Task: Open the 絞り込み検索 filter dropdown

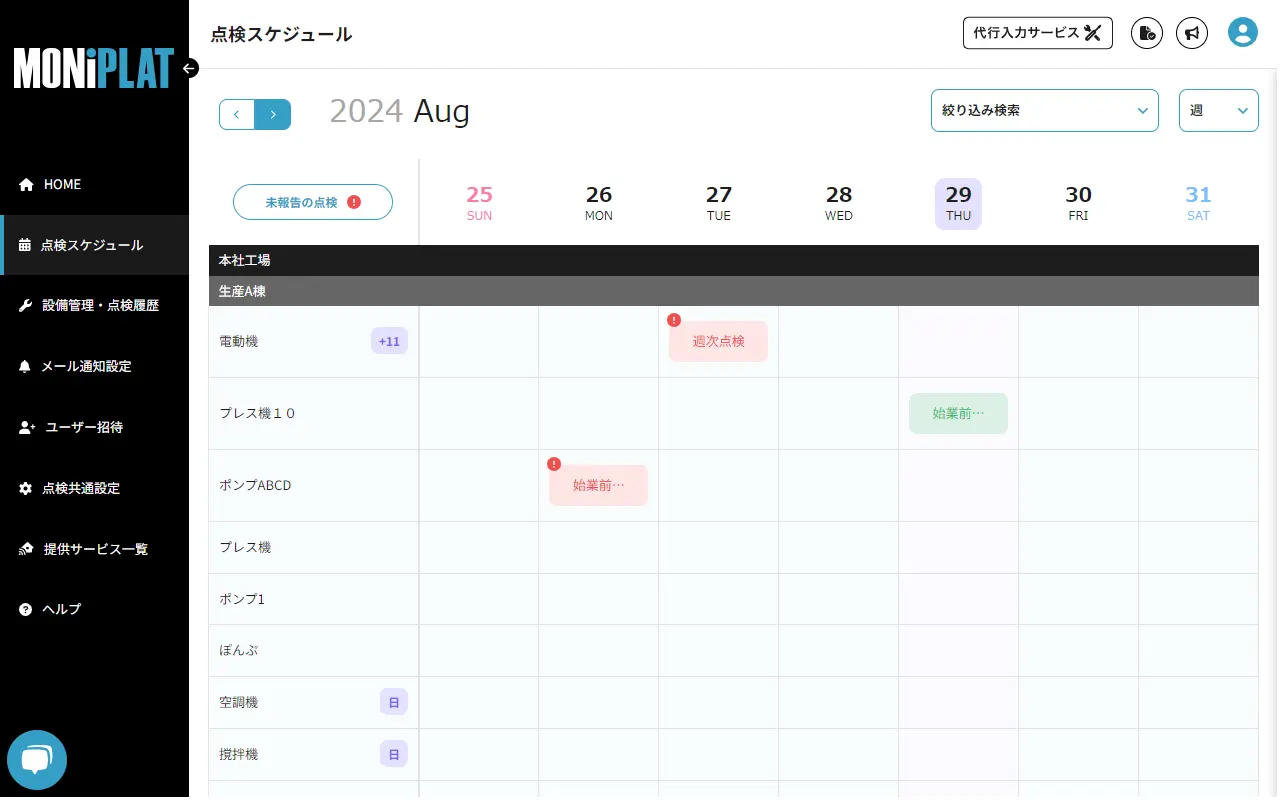Action: [1044, 110]
